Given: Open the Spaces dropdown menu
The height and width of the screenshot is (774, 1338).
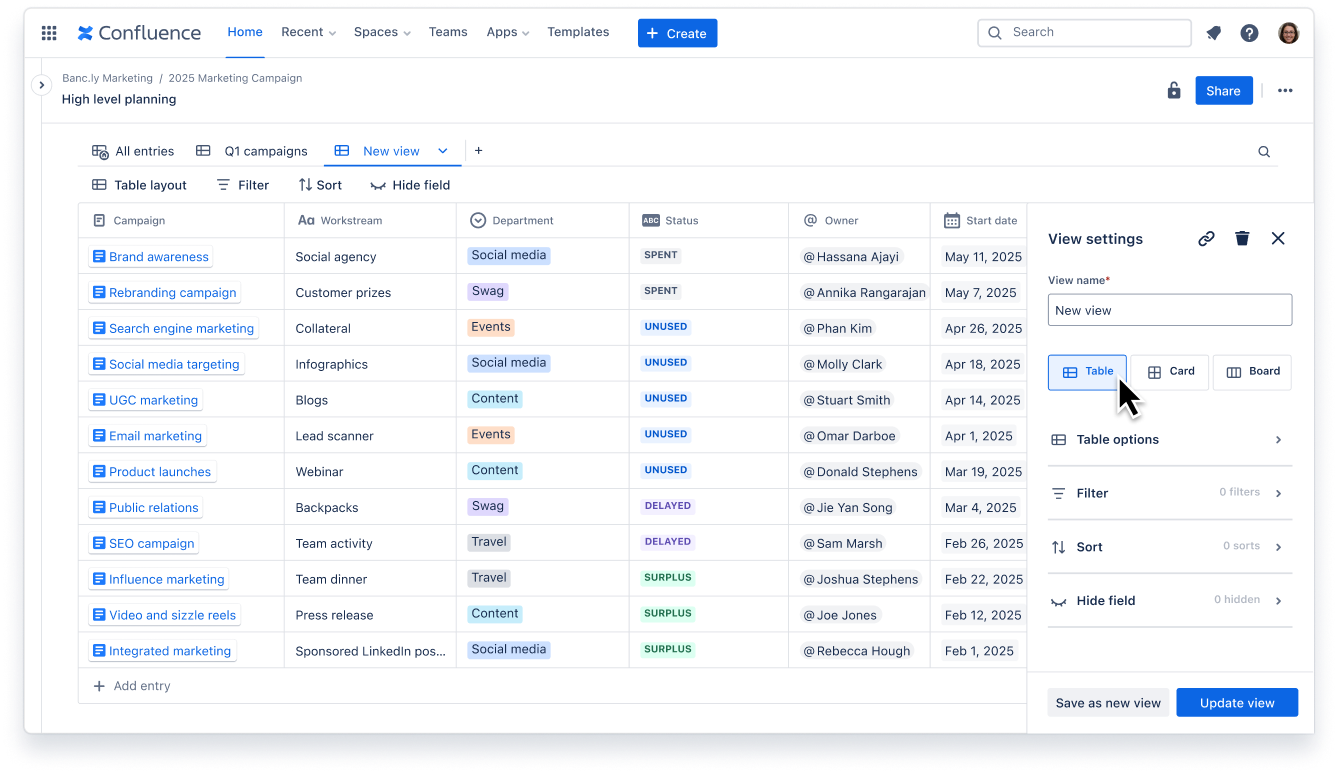Looking at the screenshot, I should (x=381, y=32).
